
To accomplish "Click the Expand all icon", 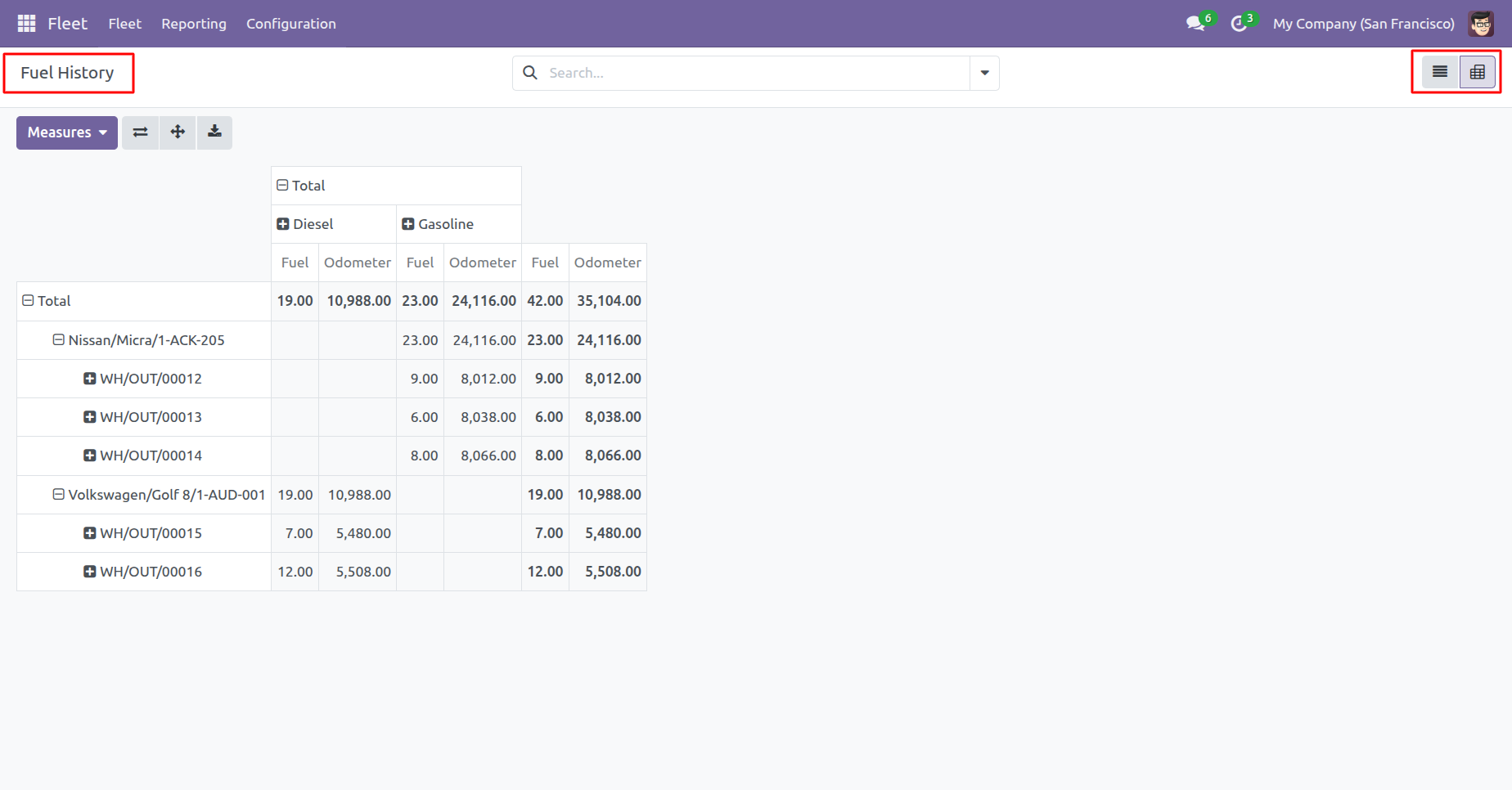I will pyautogui.click(x=178, y=132).
